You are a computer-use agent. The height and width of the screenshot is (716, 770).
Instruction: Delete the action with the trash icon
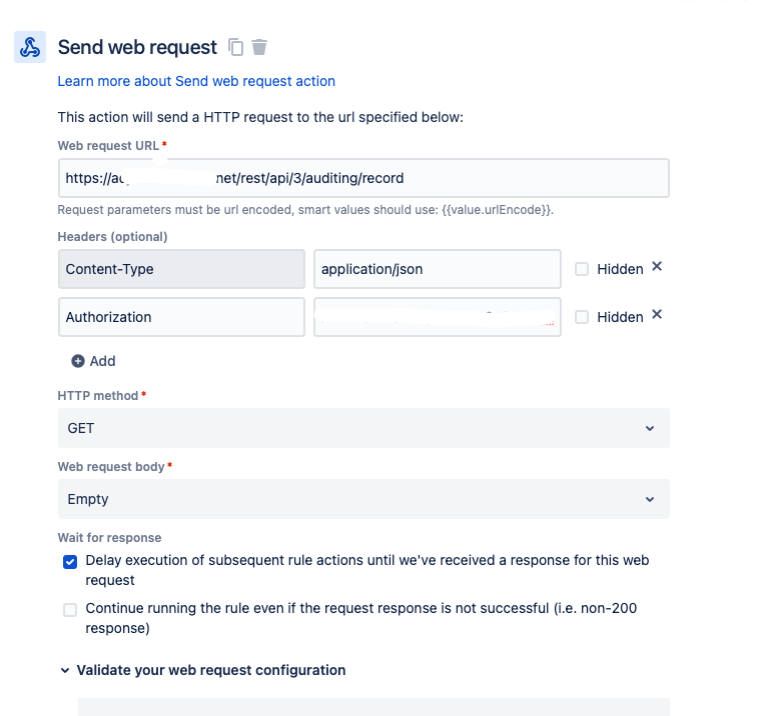click(x=259, y=47)
